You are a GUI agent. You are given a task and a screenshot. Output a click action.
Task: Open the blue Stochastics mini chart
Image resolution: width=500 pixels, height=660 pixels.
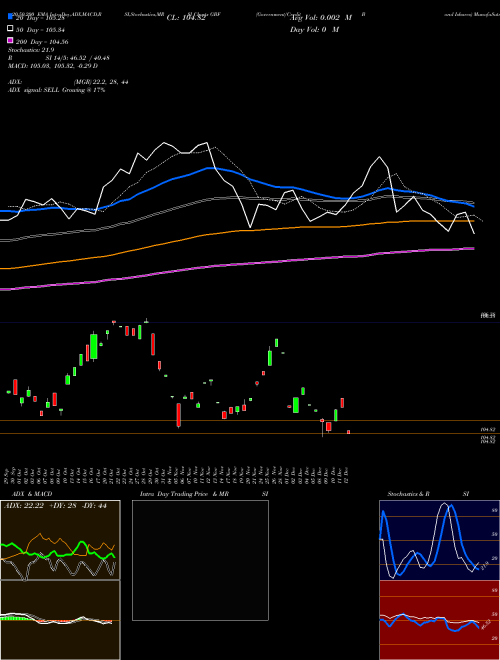click(x=439, y=540)
